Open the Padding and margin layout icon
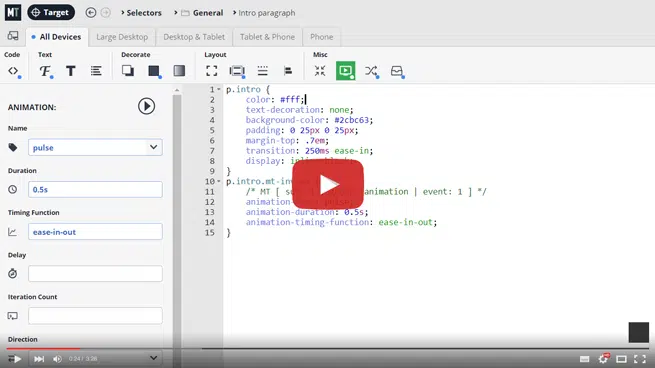The height and width of the screenshot is (368, 655). point(237,71)
